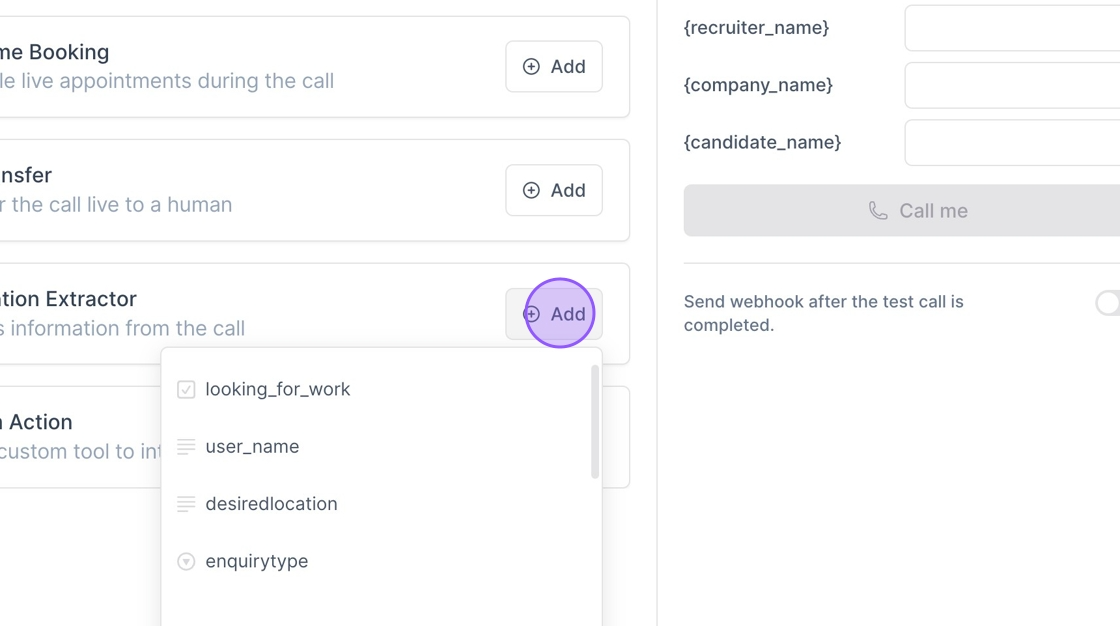Click the checkbox icon beside looking_for_work
This screenshot has height=626, width=1120.
pos(186,389)
